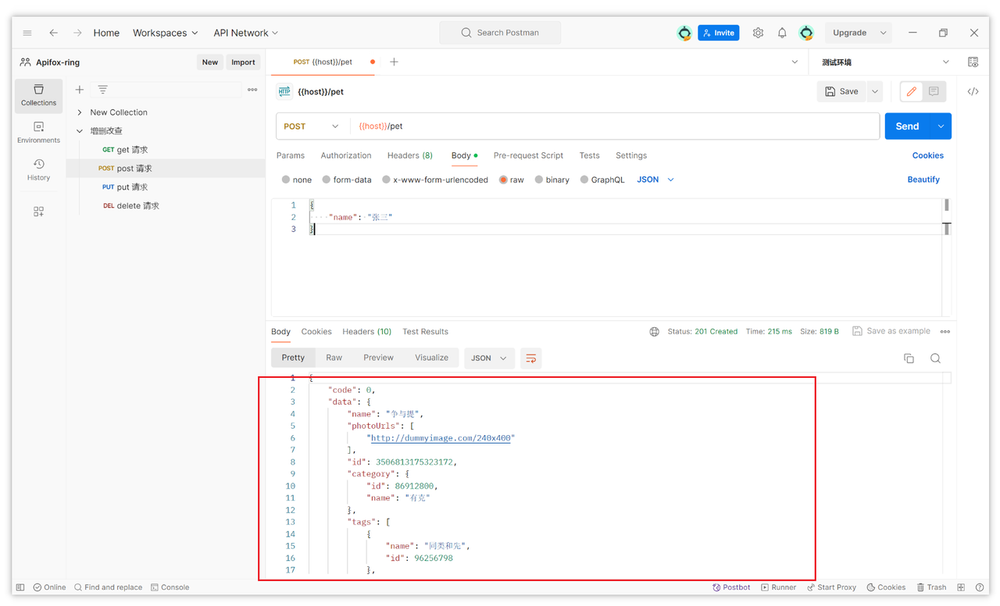Click the request URL input field
The height and width of the screenshot is (606, 1000).
point(615,126)
